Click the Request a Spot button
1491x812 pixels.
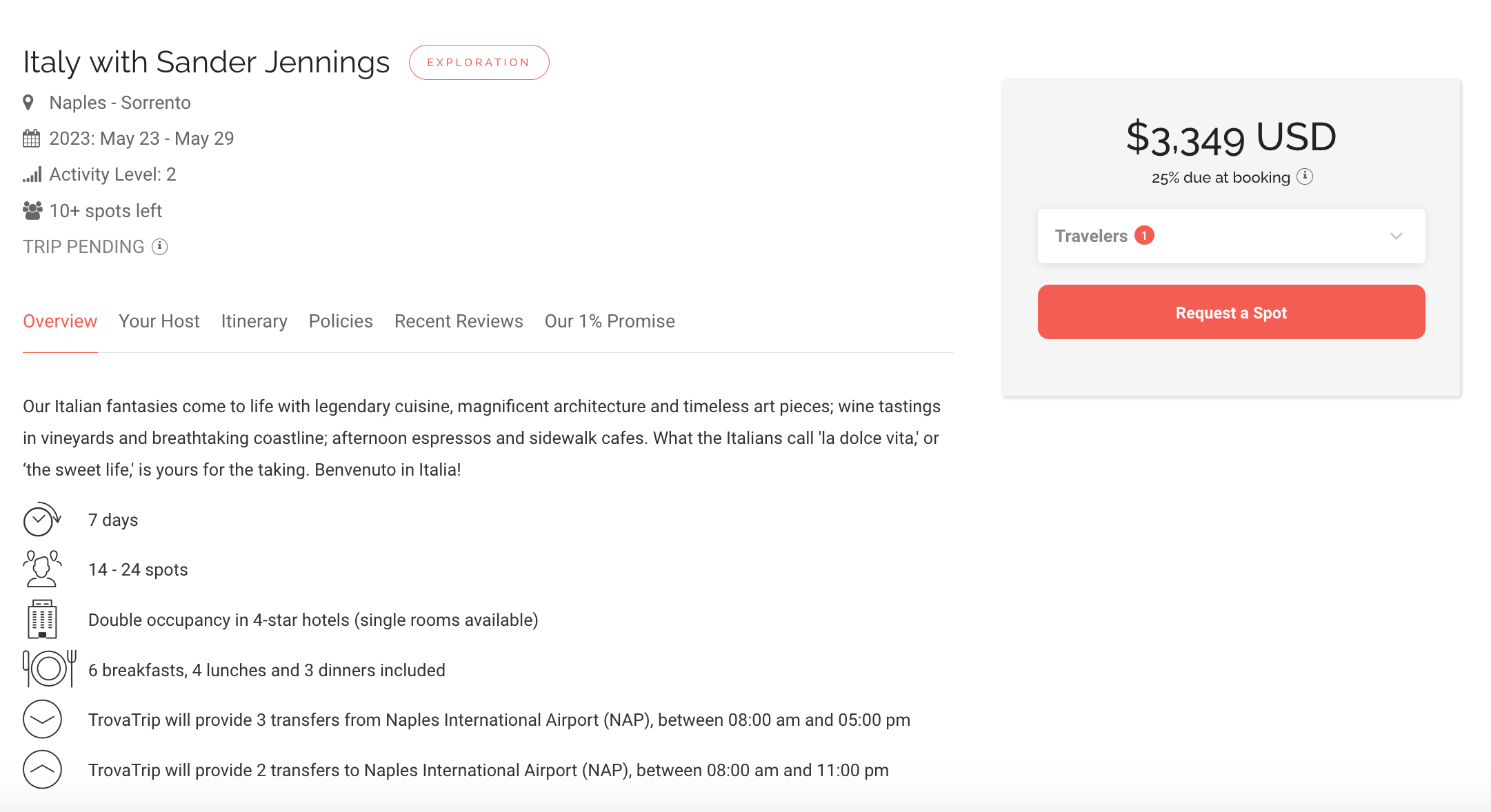[x=1231, y=312]
